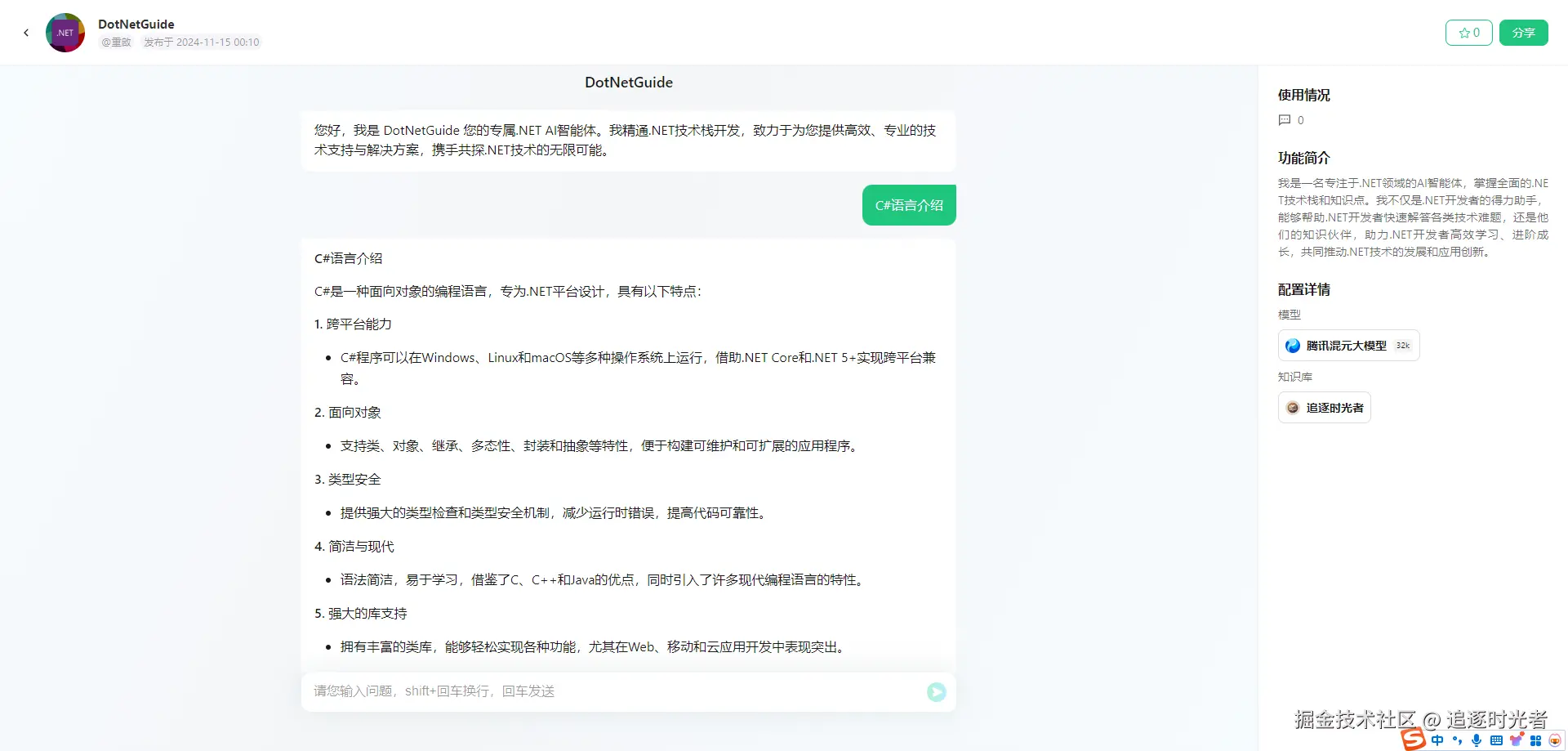The image size is (1568, 751).
Task: Click the author tag @重敛
Action: pos(116,42)
